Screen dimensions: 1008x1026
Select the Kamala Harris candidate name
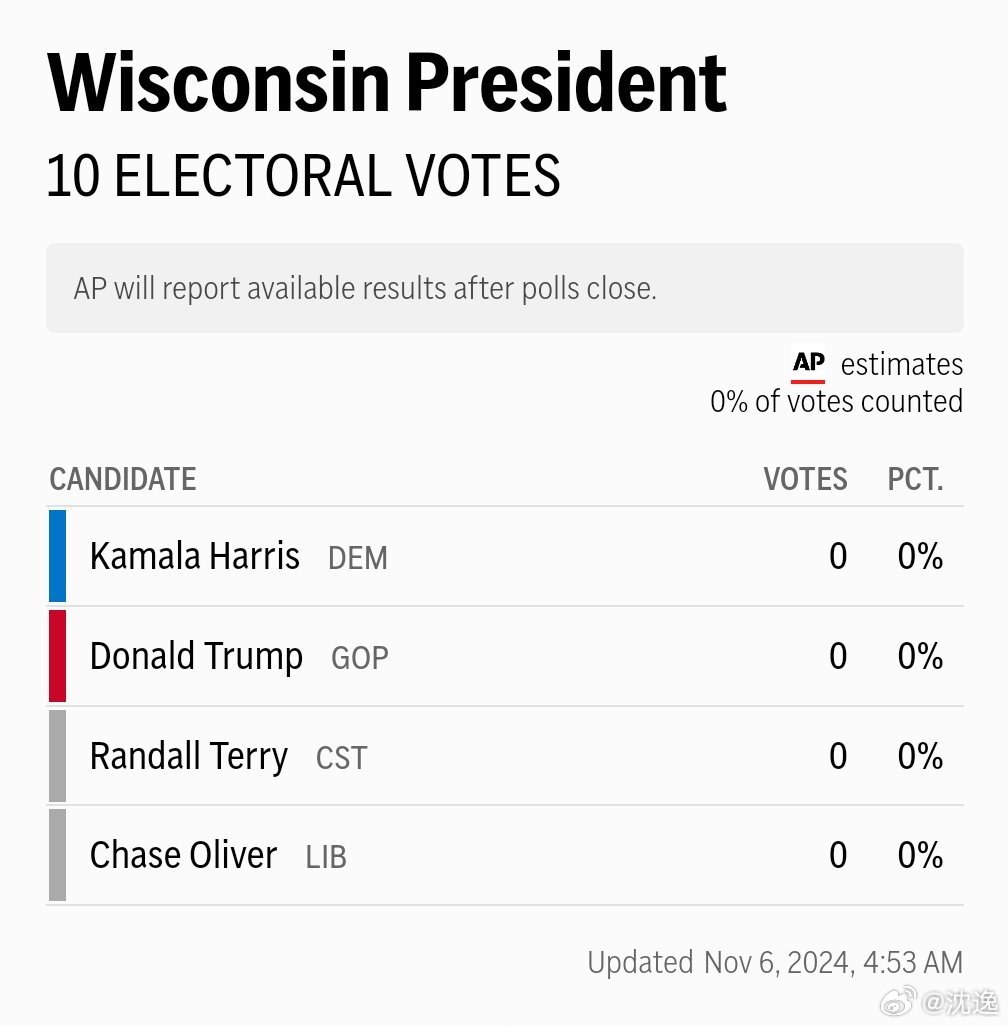tap(195, 556)
